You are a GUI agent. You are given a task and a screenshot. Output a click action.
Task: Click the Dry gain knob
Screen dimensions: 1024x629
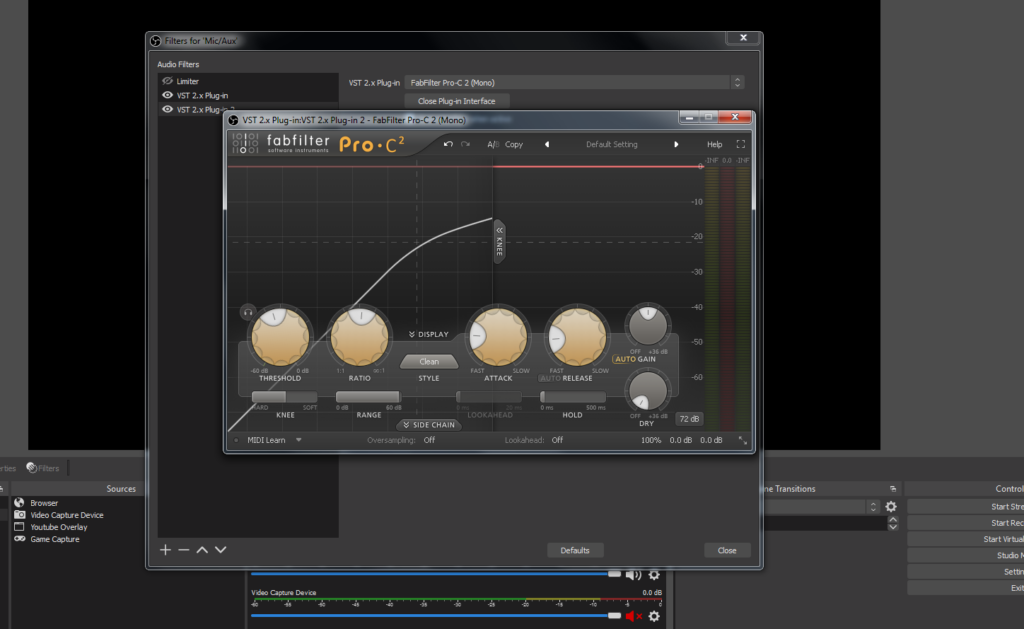point(647,390)
